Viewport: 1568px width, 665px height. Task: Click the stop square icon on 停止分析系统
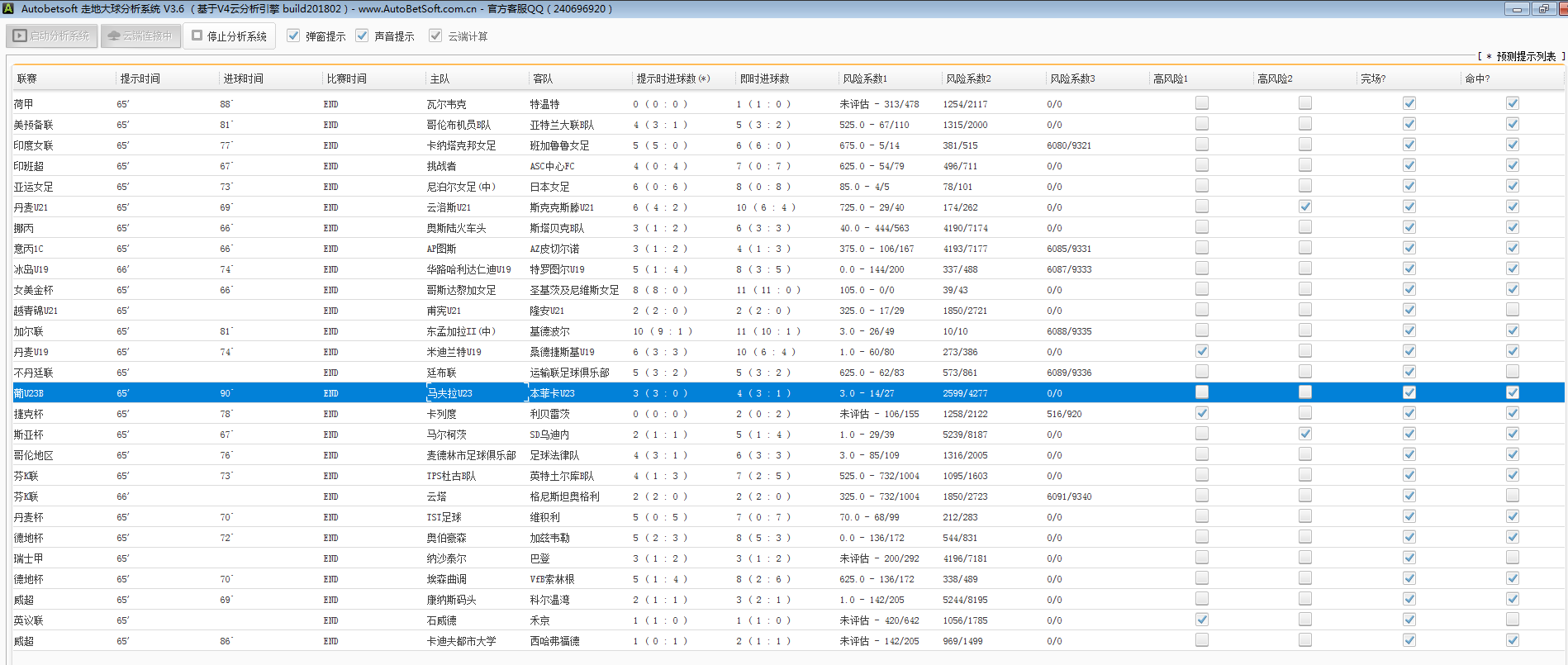[x=197, y=36]
